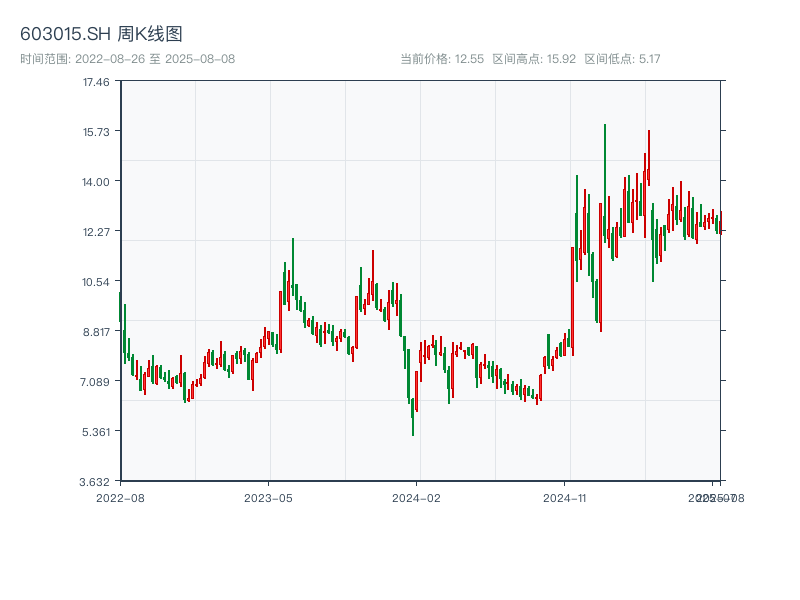
Task: Click y-axis value 10.54
Action: [x=96, y=282]
